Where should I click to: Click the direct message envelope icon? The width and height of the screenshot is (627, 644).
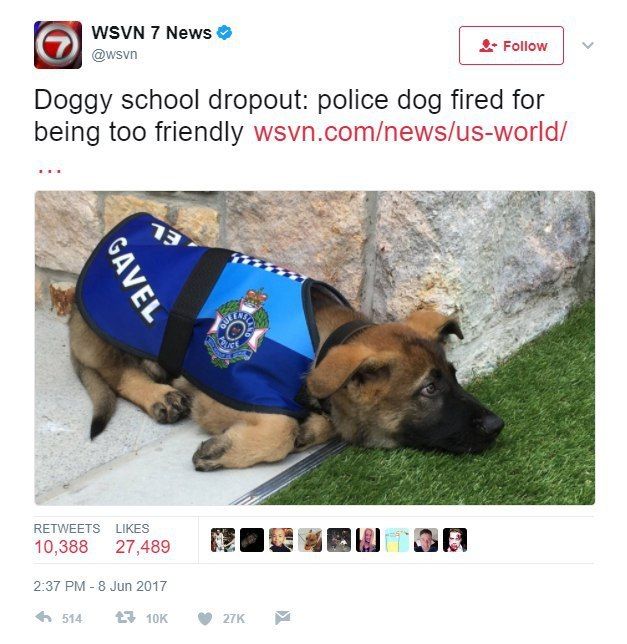[282, 617]
